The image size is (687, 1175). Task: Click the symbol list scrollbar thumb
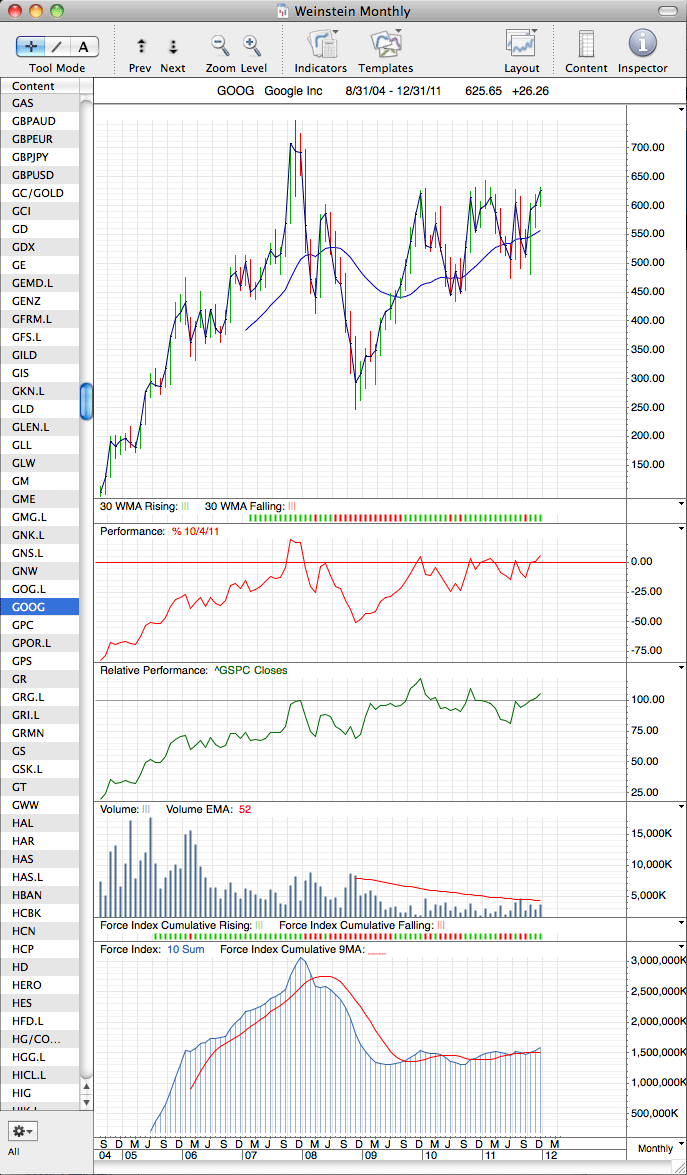tap(86, 402)
